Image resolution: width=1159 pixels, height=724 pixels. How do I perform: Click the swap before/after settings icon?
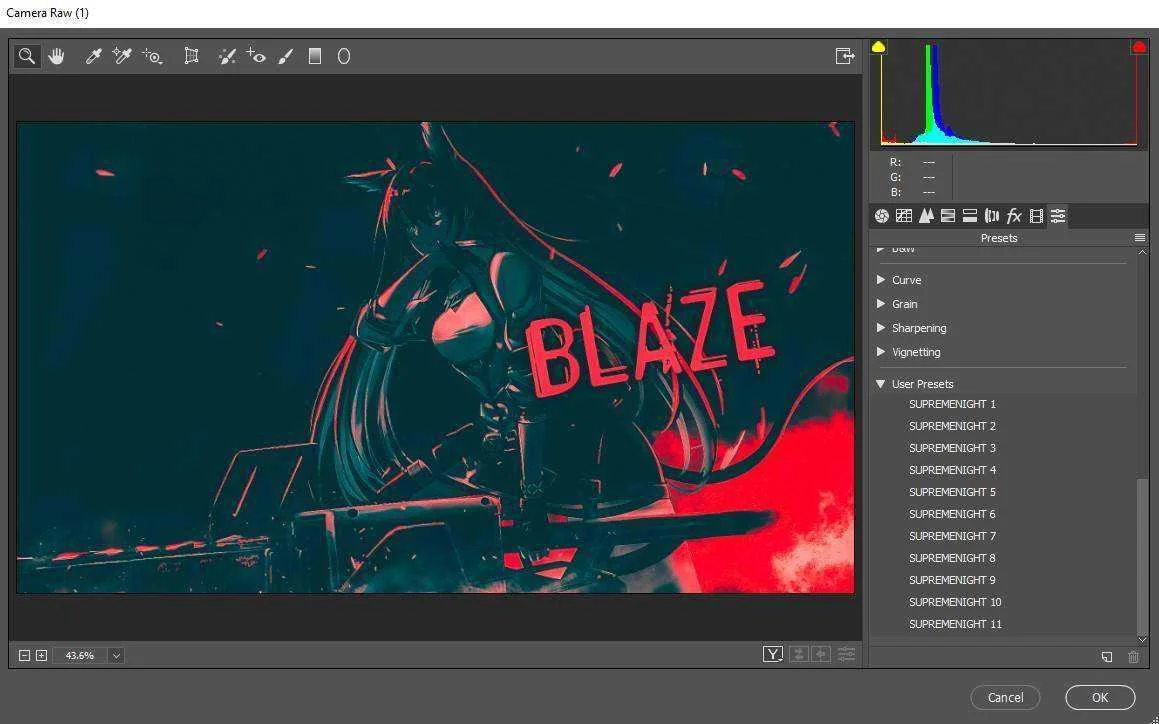pos(798,654)
